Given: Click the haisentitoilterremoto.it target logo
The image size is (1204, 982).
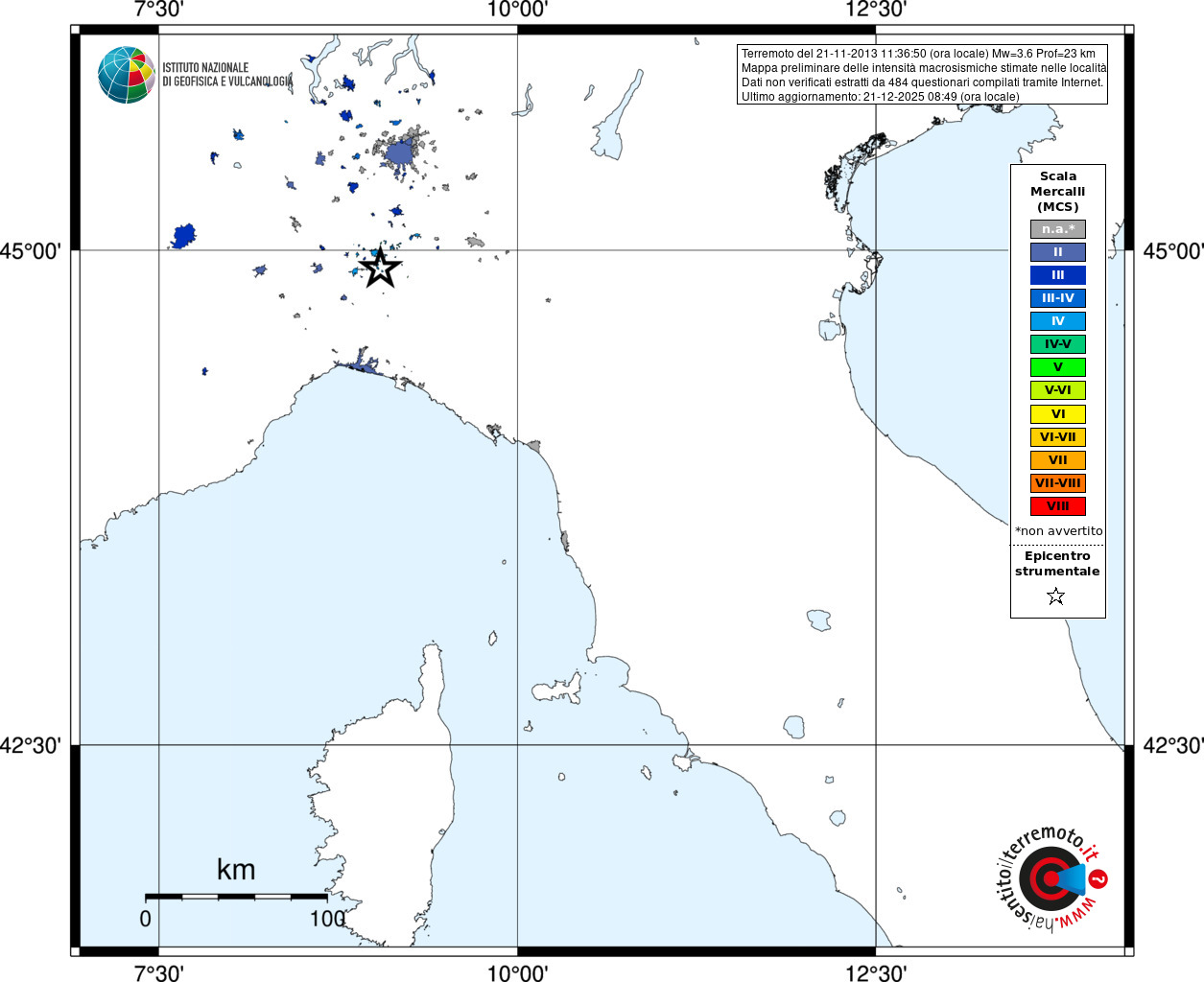Looking at the screenshot, I should pyautogui.click(x=1051, y=877).
